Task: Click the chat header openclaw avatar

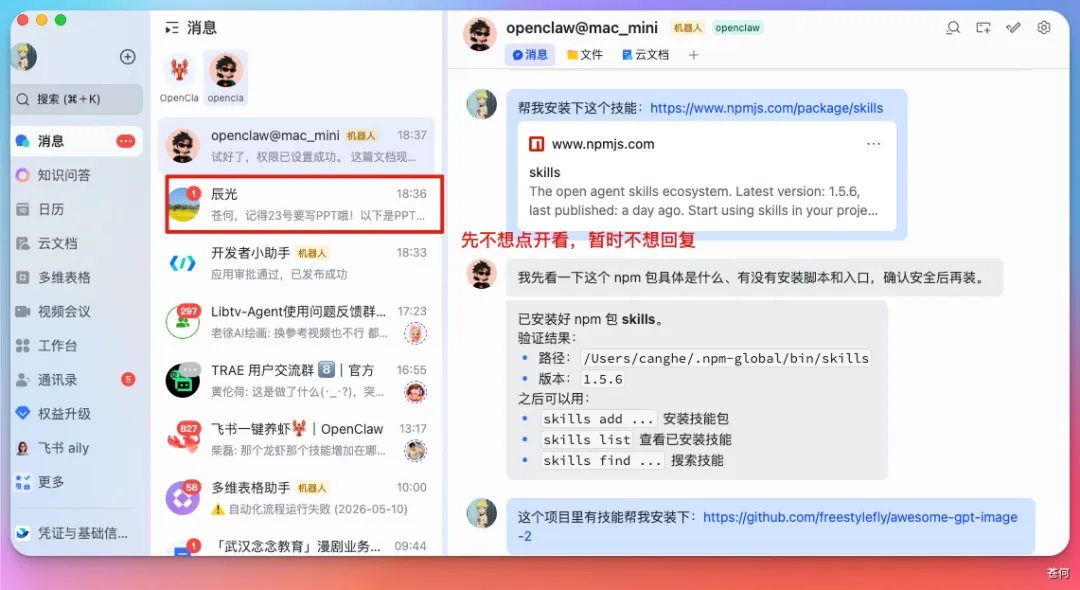Action: 479,34
